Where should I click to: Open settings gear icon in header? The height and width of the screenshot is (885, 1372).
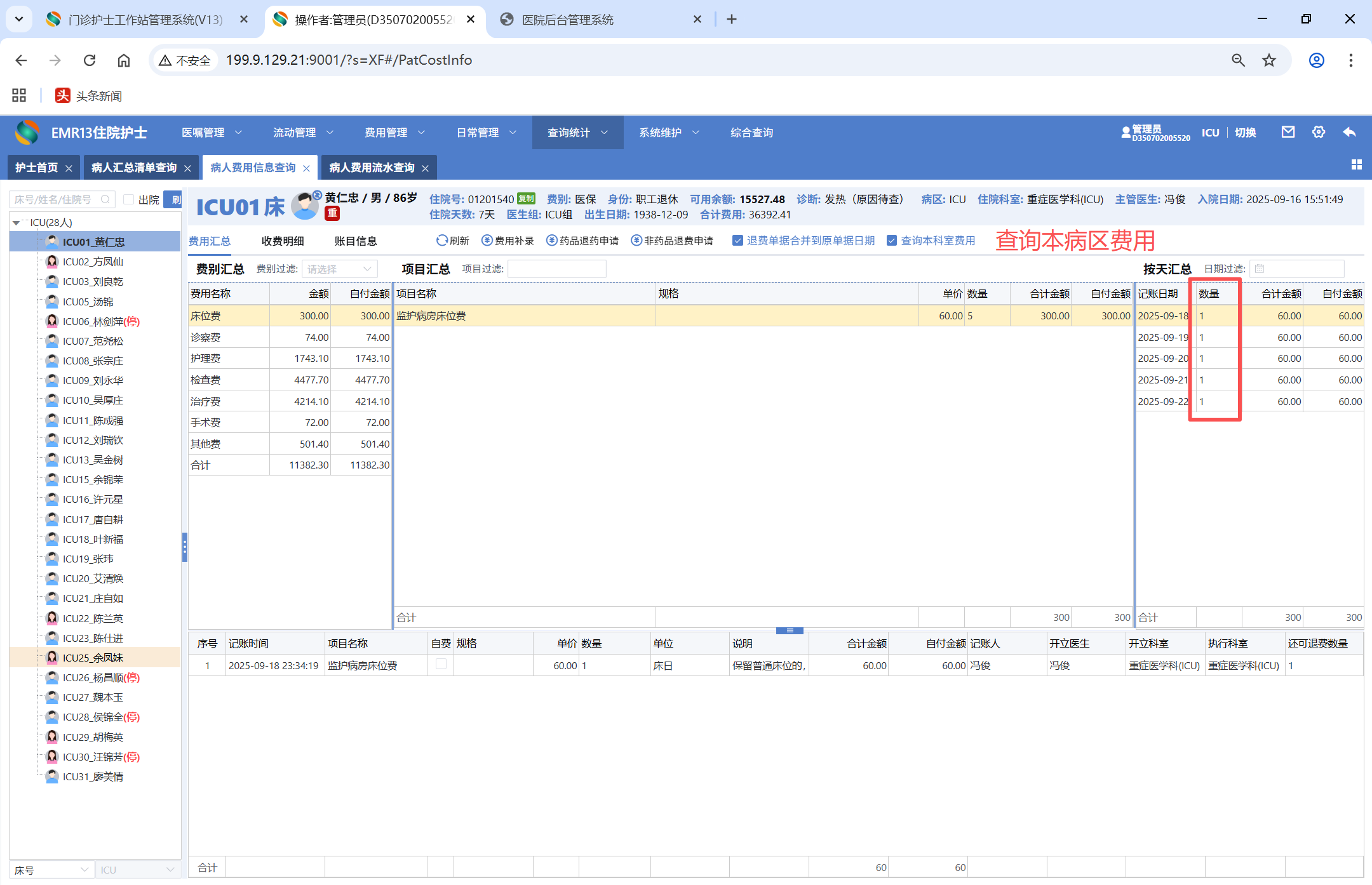tap(1319, 132)
